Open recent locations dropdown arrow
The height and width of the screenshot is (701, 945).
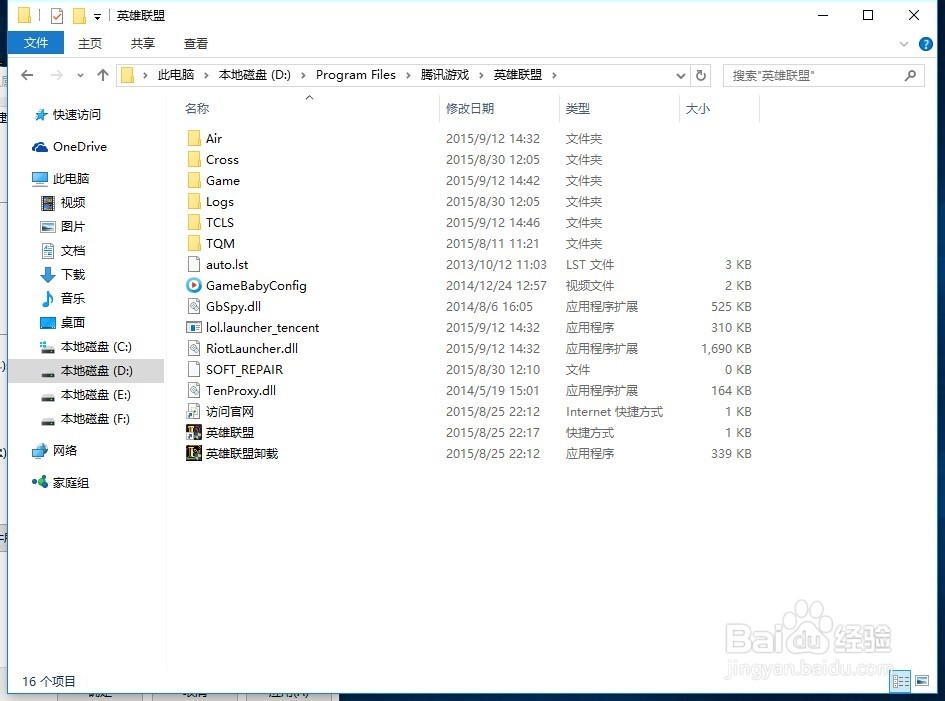[80, 75]
